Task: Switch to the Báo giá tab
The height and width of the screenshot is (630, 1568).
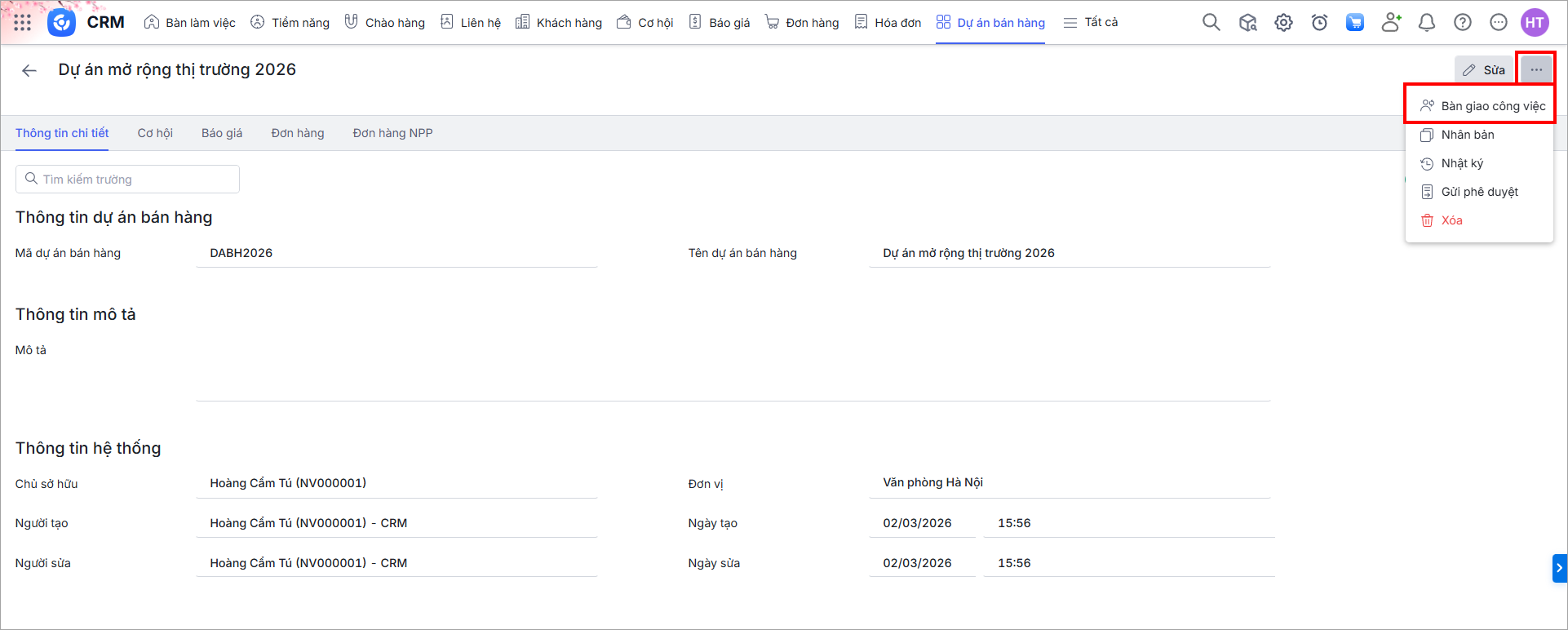Action: tap(222, 133)
